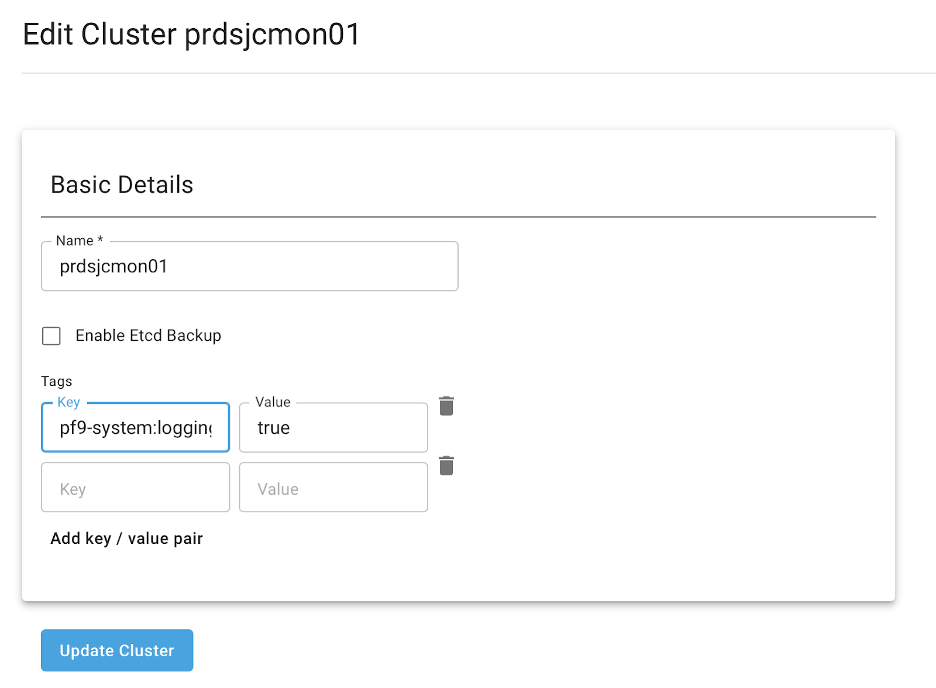Select the empty Key field in second row
This screenshot has width=936, height=688.
tap(136, 488)
